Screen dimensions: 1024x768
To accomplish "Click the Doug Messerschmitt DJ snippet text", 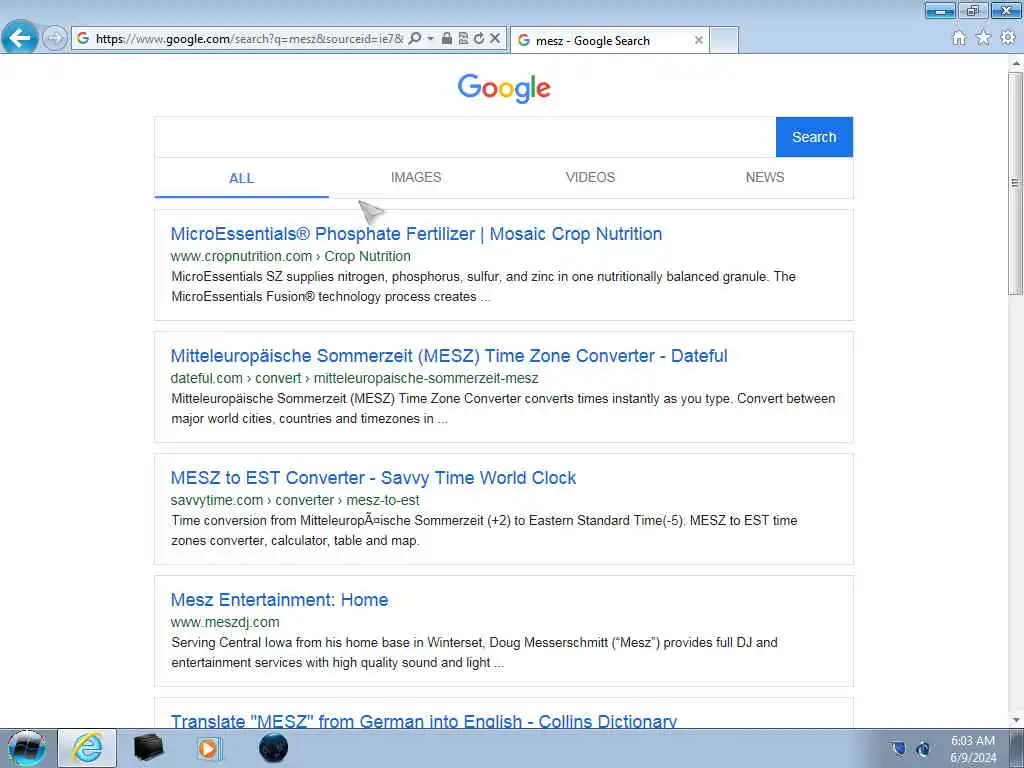I will pyautogui.click(x=474, y=652).
